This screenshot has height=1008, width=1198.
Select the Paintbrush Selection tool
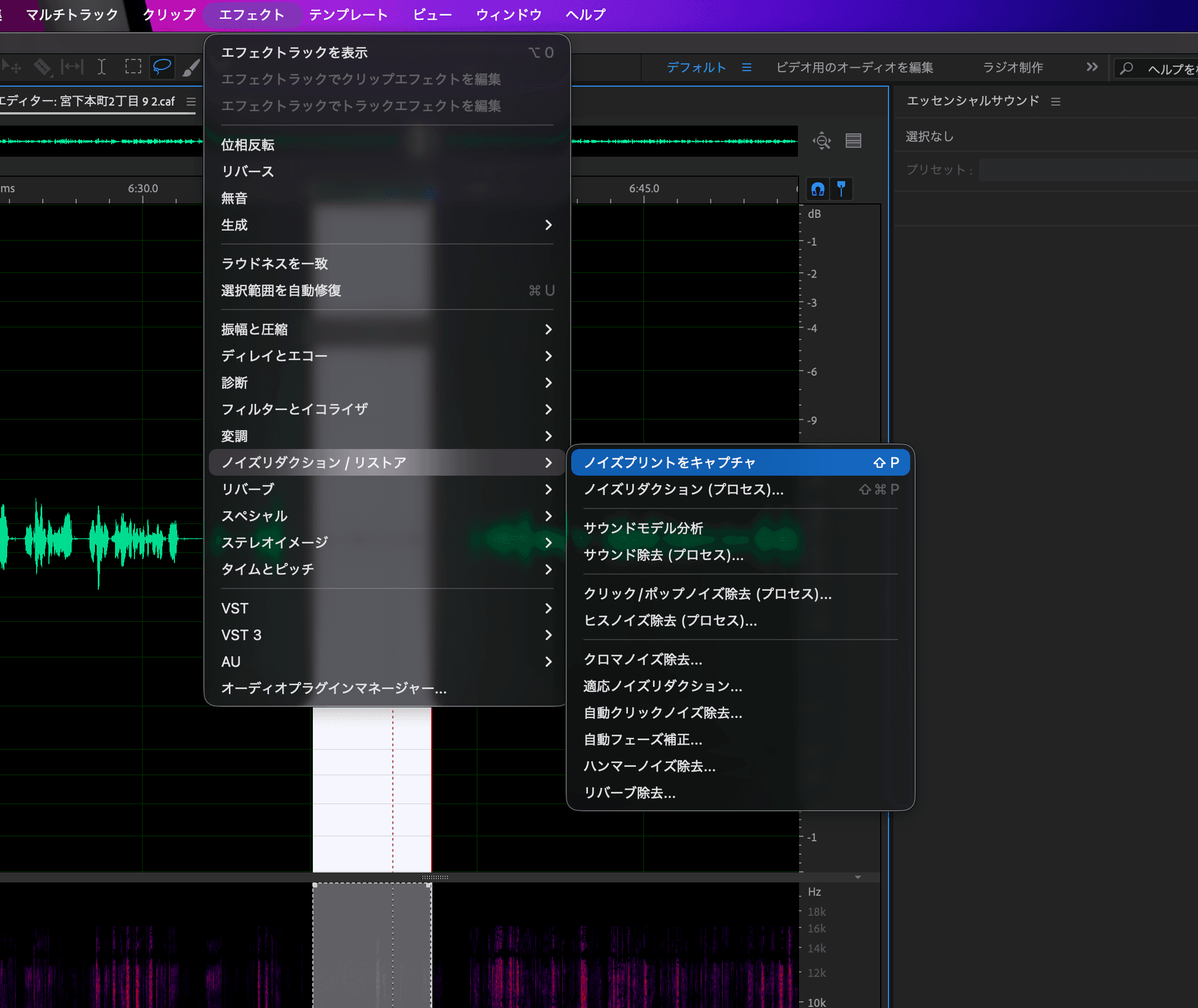click(190, 67)
